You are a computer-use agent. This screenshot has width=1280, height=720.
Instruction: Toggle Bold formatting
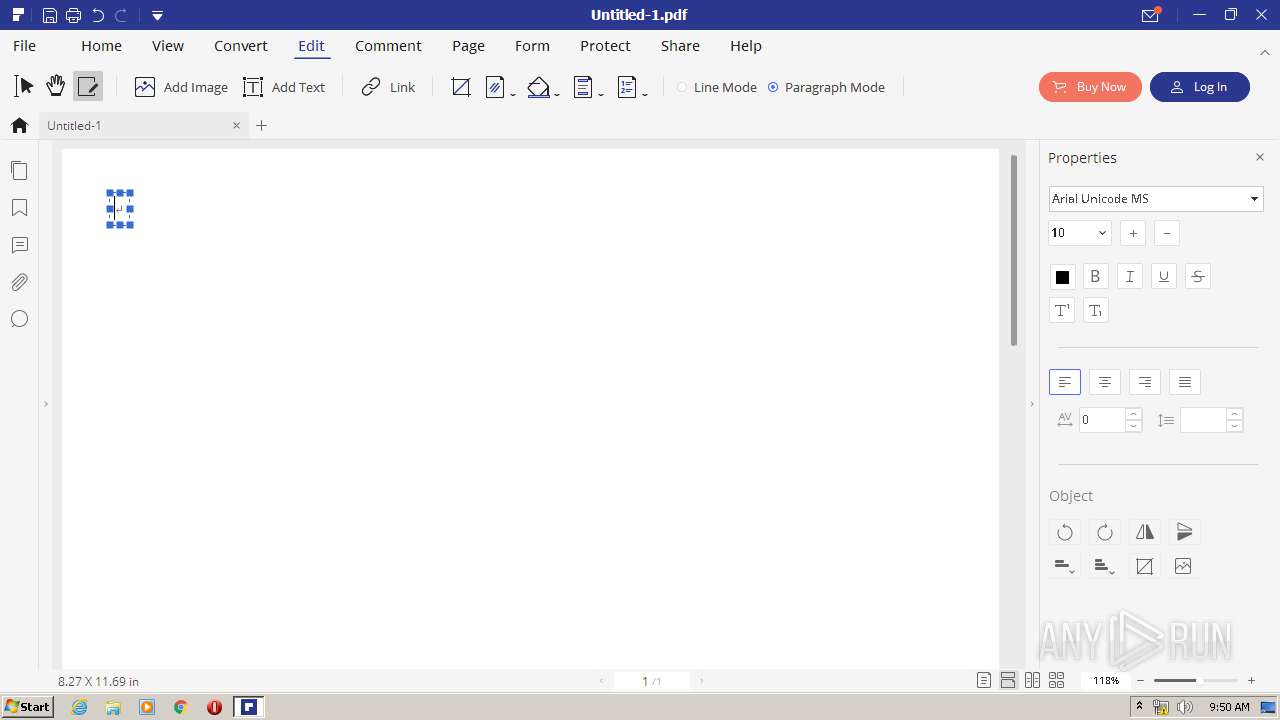(1095, 277)
